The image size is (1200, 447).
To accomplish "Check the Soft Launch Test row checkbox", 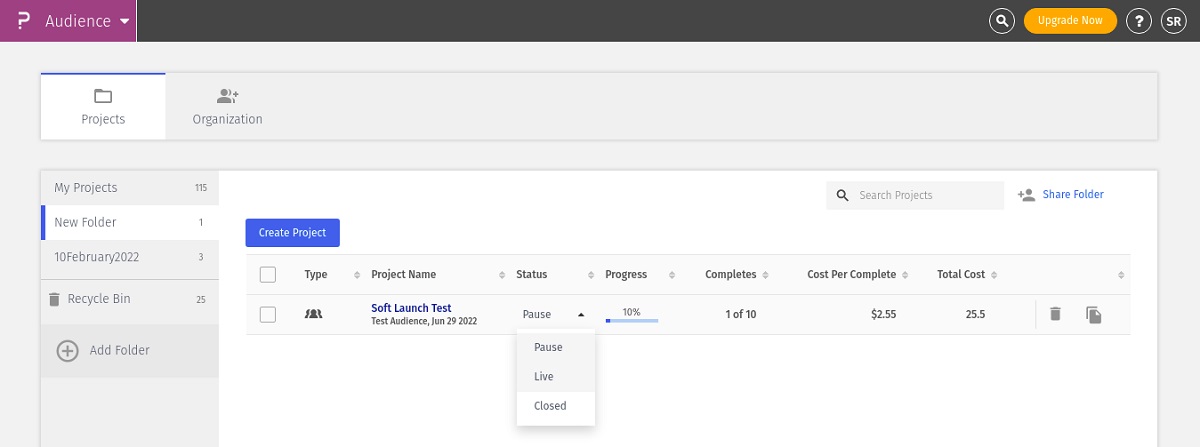I will tap(268, 314).
